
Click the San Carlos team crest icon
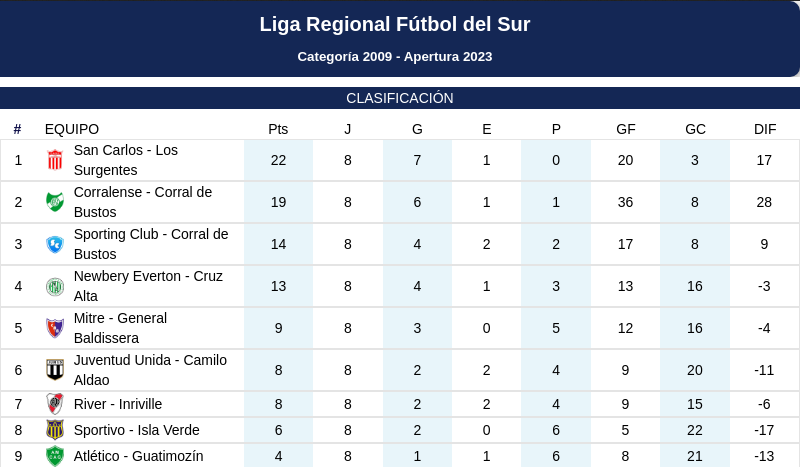[55, 160]
